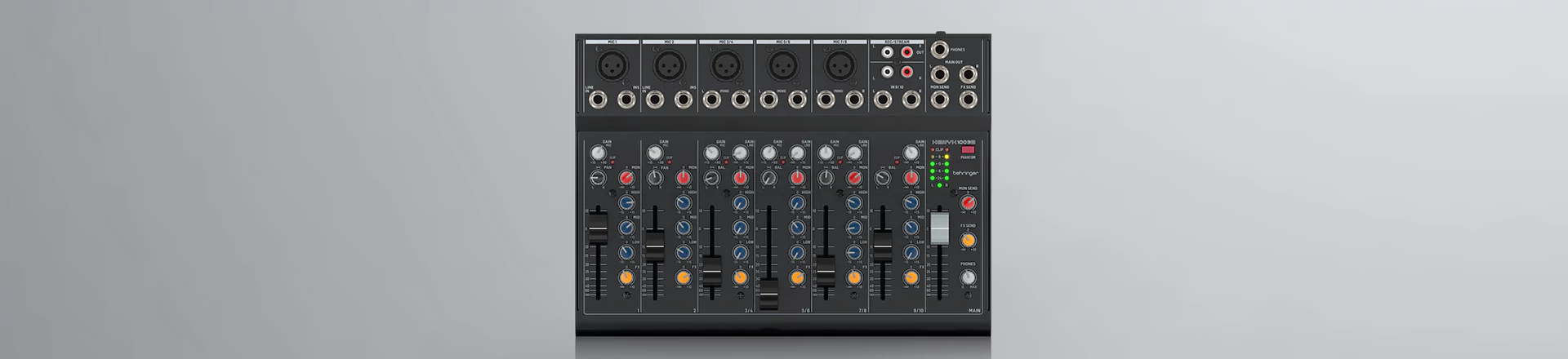Screen dimensions: 1568x359
Task: Click the channel 2 red MON knob
Action: 684,178
